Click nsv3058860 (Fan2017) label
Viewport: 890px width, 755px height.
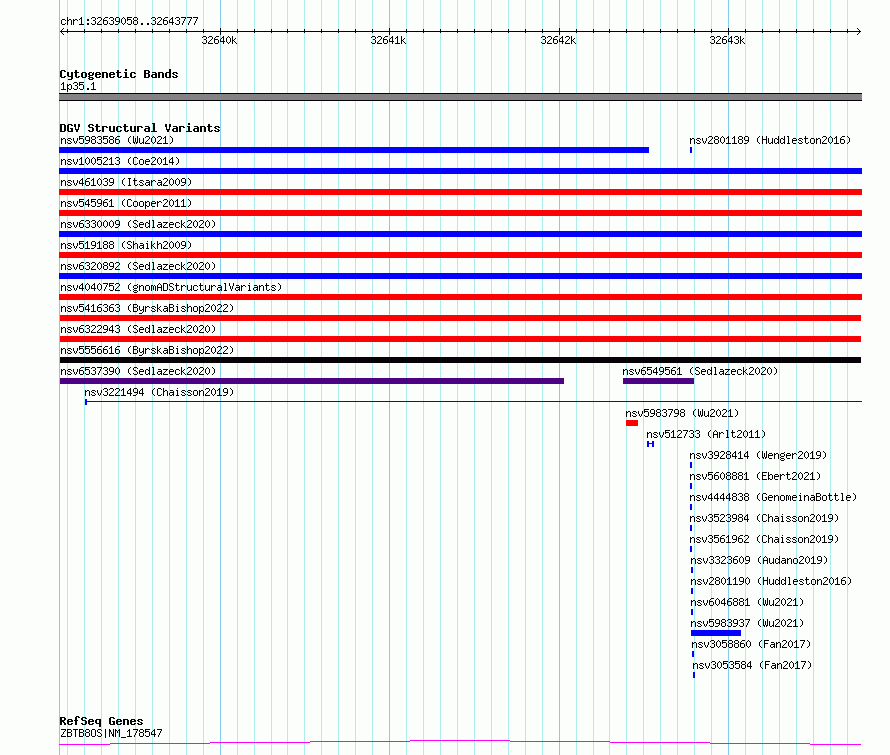point(752,644)
